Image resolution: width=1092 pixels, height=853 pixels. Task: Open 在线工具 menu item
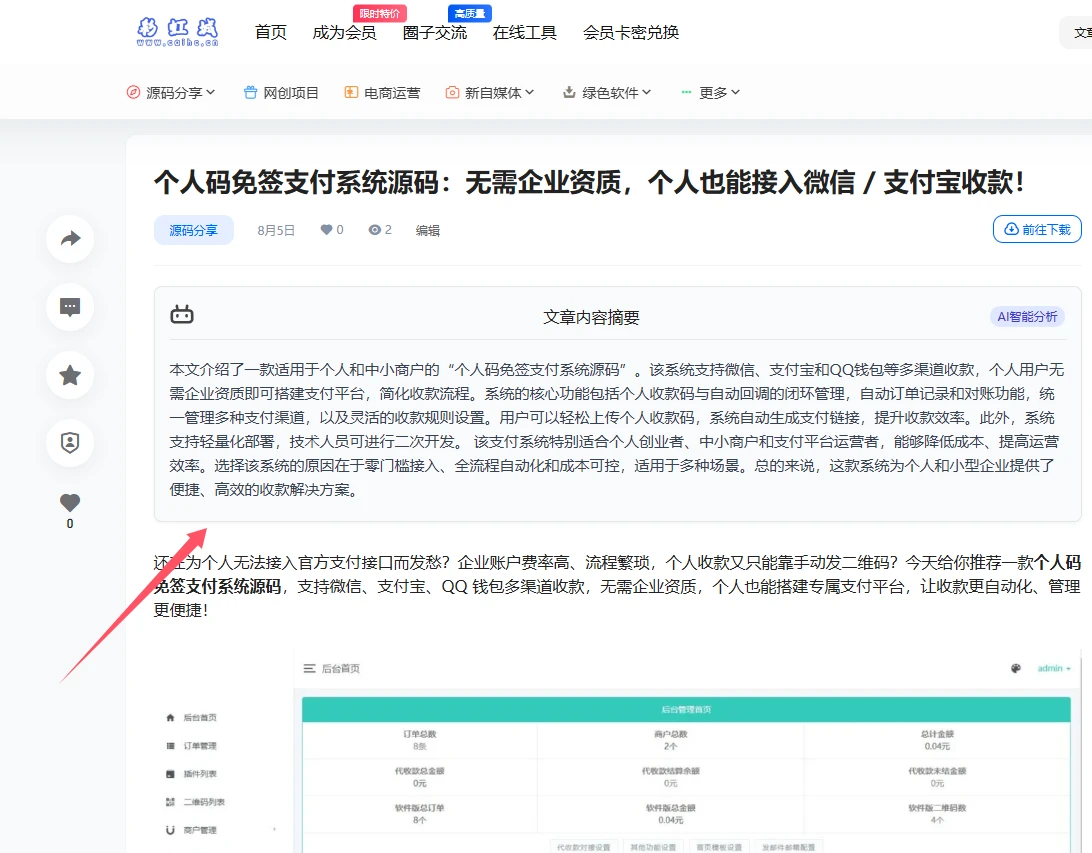pyautogui.click(x=524, y=32)
